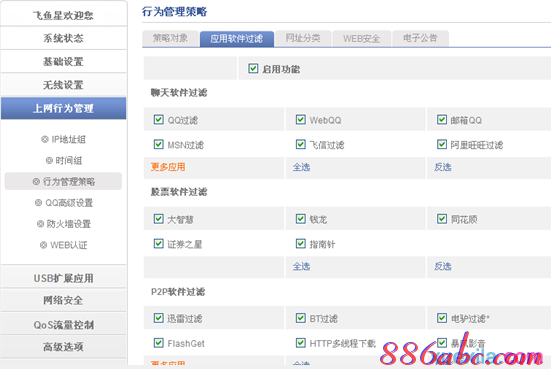Toggle the MSN过滤 checkbox
This screenshot has width=551, height=369.
158,144
